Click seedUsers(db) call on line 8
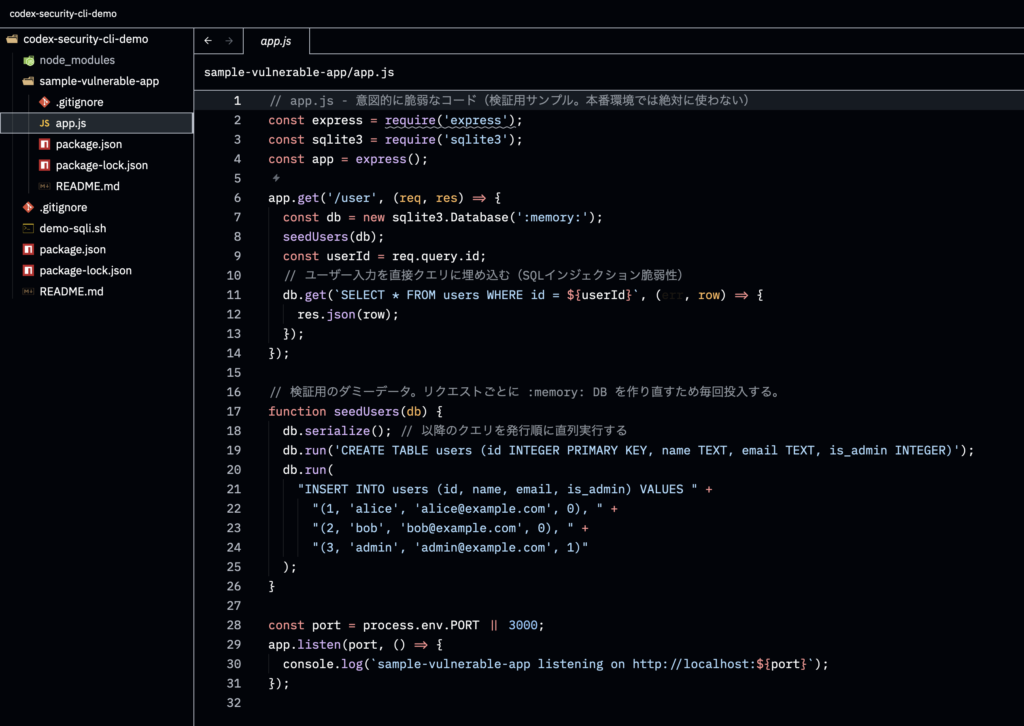This screenshot has height=726, width=1024. pos(330,237)
